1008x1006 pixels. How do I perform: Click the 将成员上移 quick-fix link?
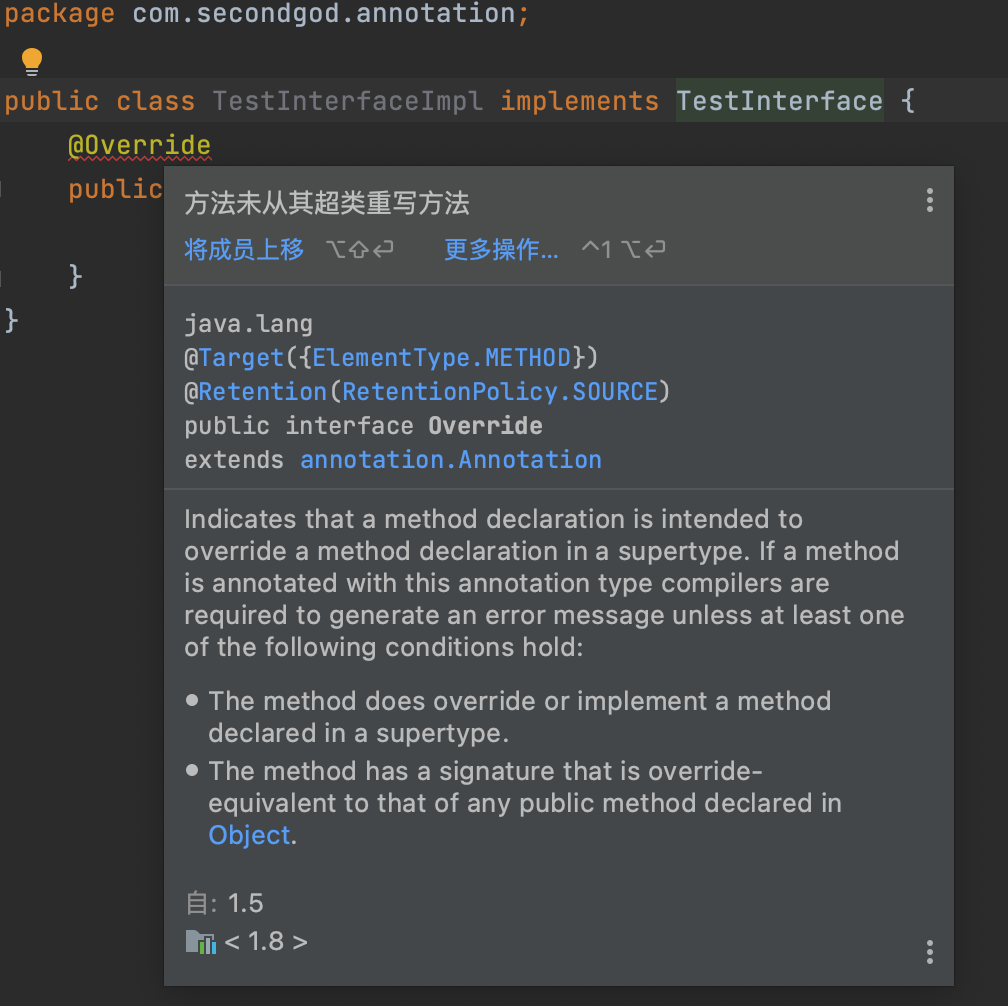point(244,249)
